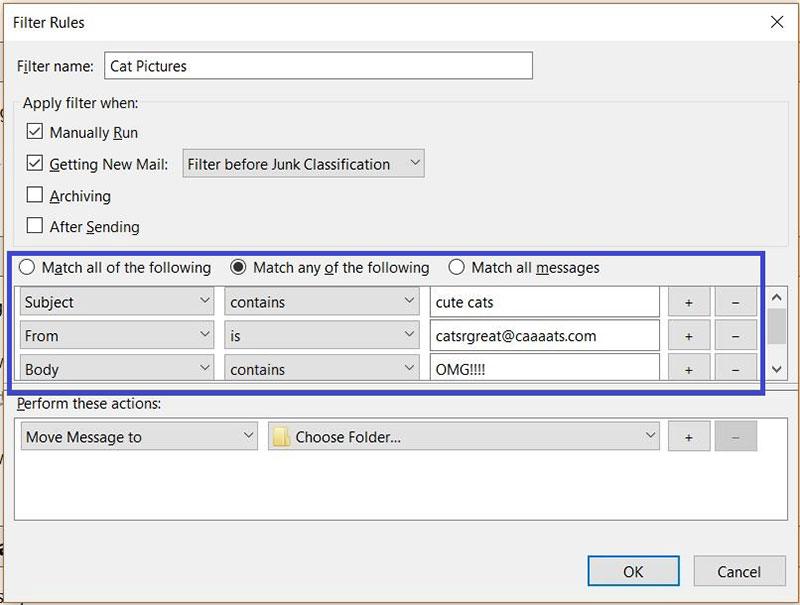Enable the After Sending checkbox

[35, 226]
